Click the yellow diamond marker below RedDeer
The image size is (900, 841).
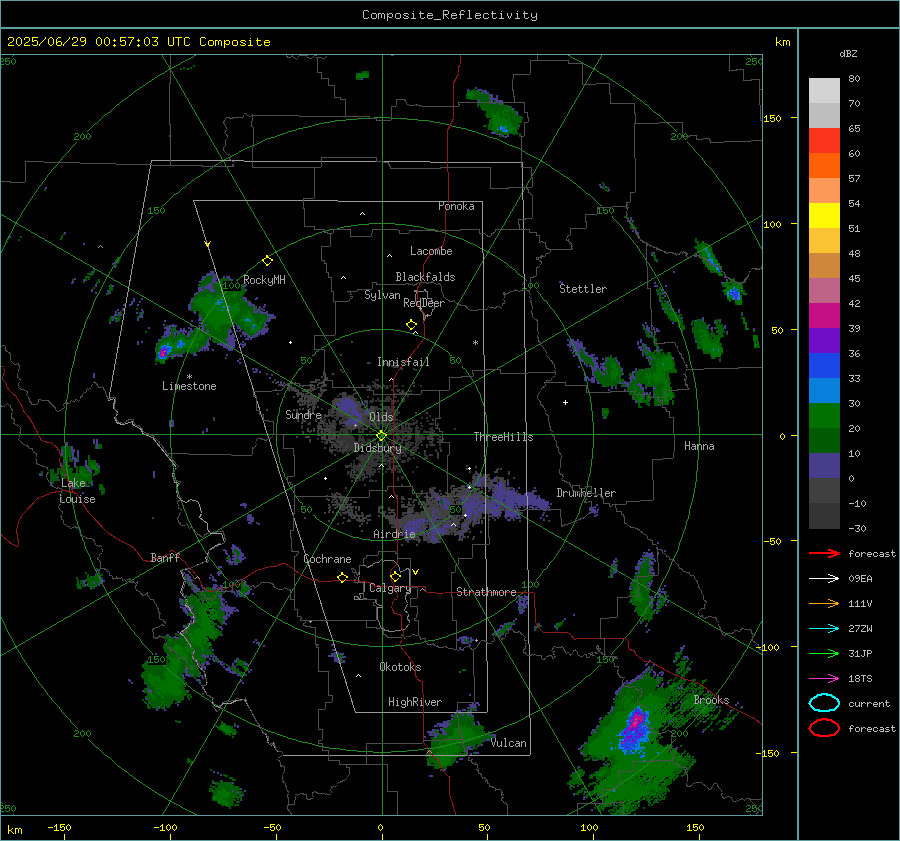[x=411, y=325]
